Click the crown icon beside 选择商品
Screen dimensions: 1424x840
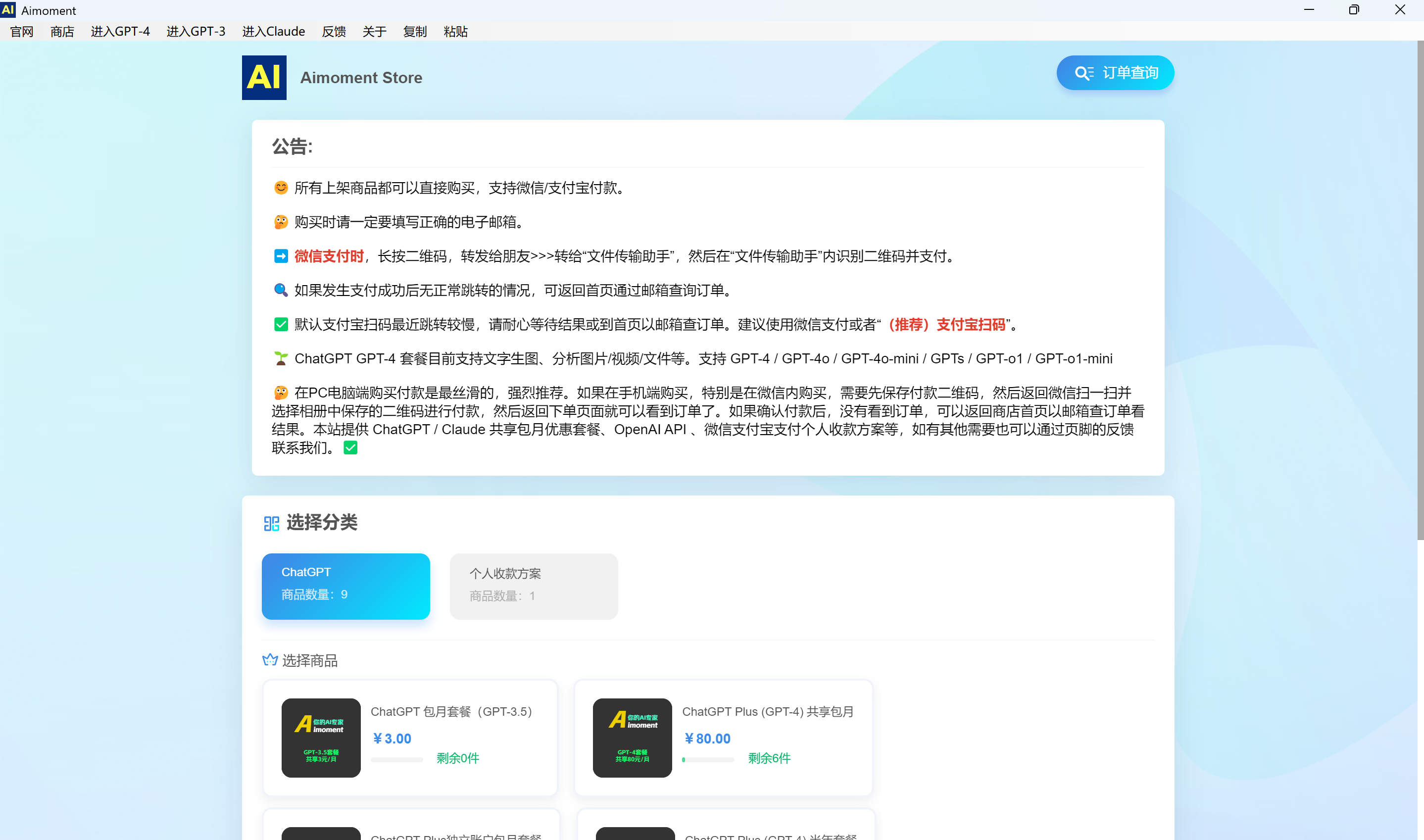(270, 660)
